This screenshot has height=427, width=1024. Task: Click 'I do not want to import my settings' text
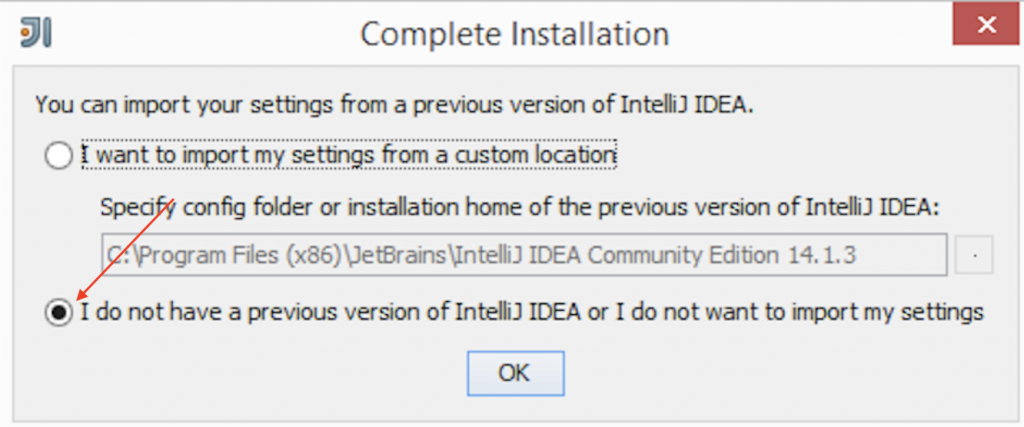(797, 312)
